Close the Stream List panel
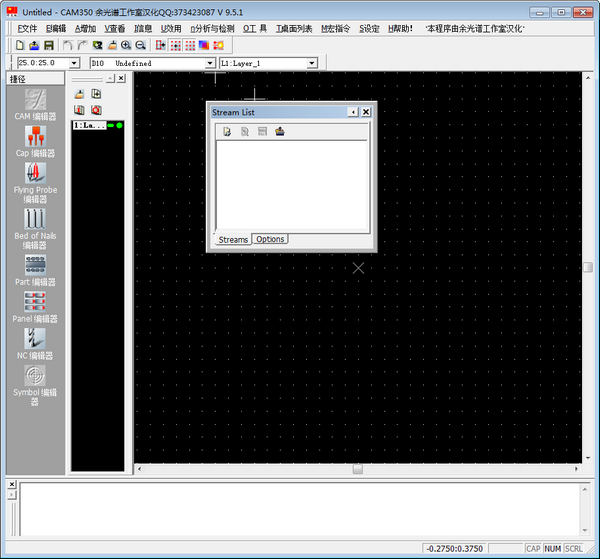 coord(366,112)
